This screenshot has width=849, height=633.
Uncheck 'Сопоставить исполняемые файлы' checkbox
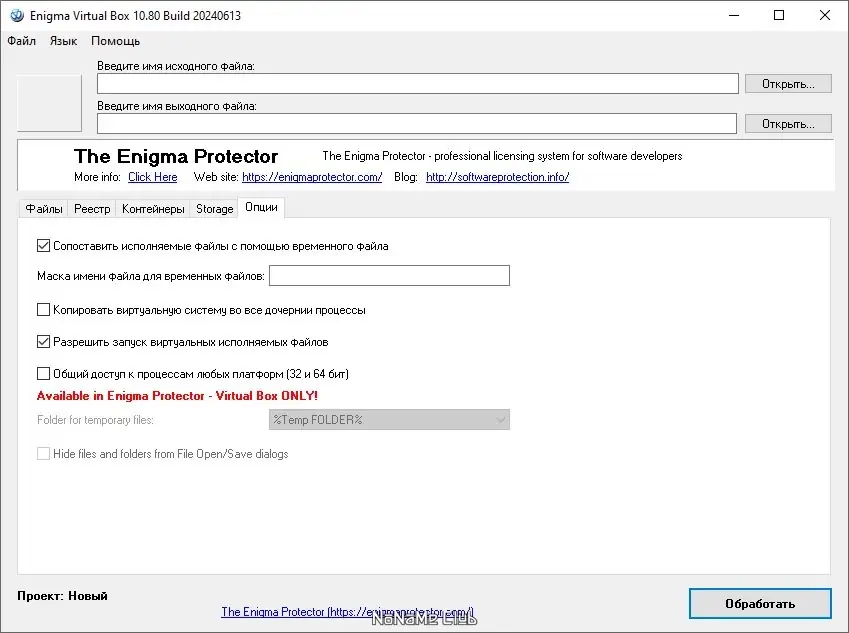point(43,246)
